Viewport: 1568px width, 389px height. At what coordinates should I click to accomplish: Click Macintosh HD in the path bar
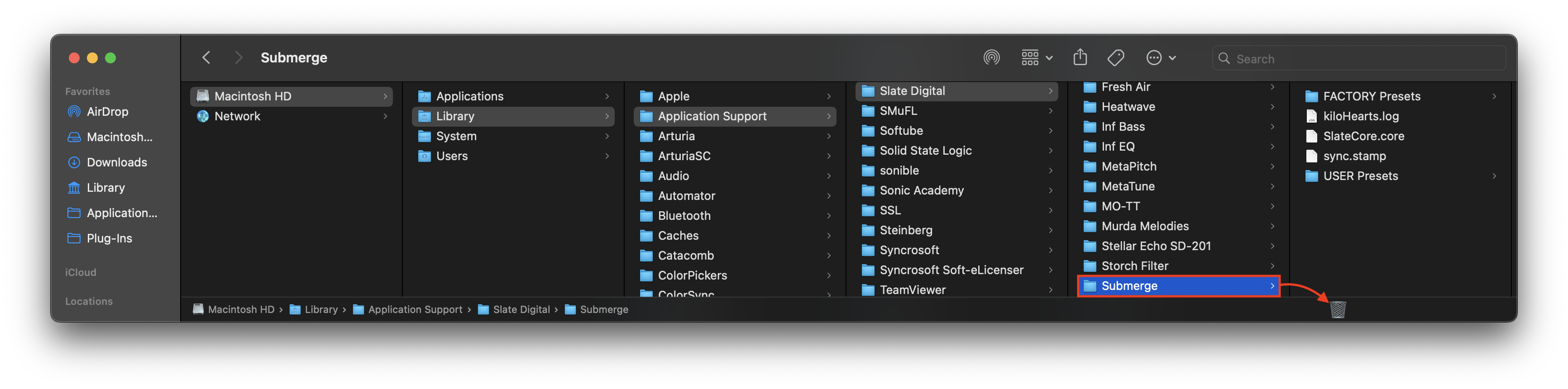point(234,309)
